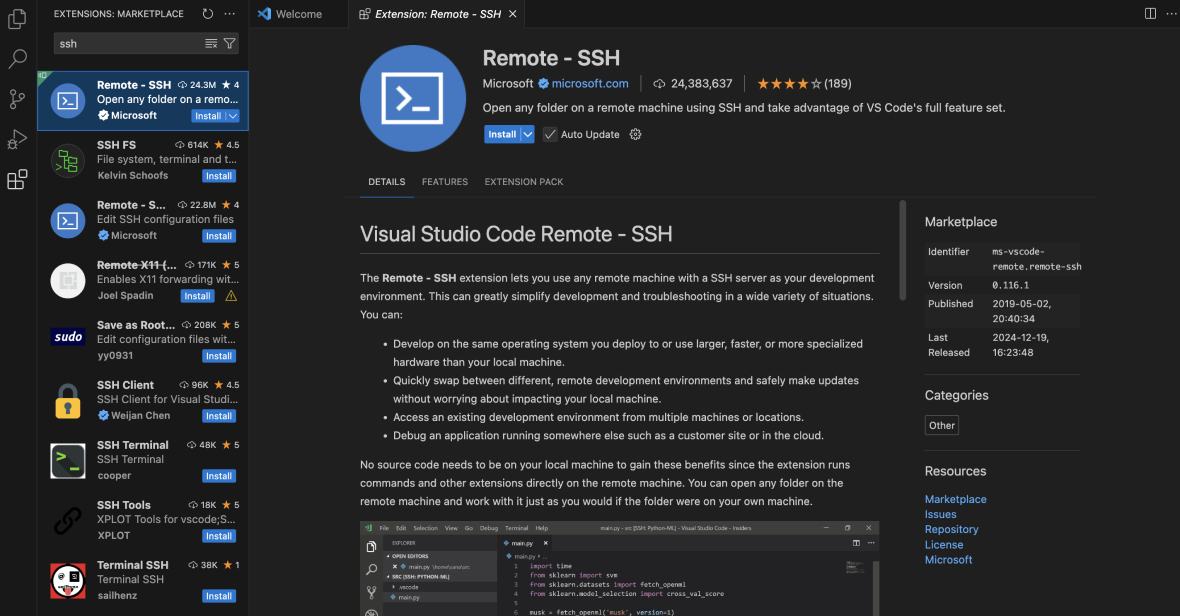Click the install count 24,383,637
1180x616 pixels.
coord(701,83)
